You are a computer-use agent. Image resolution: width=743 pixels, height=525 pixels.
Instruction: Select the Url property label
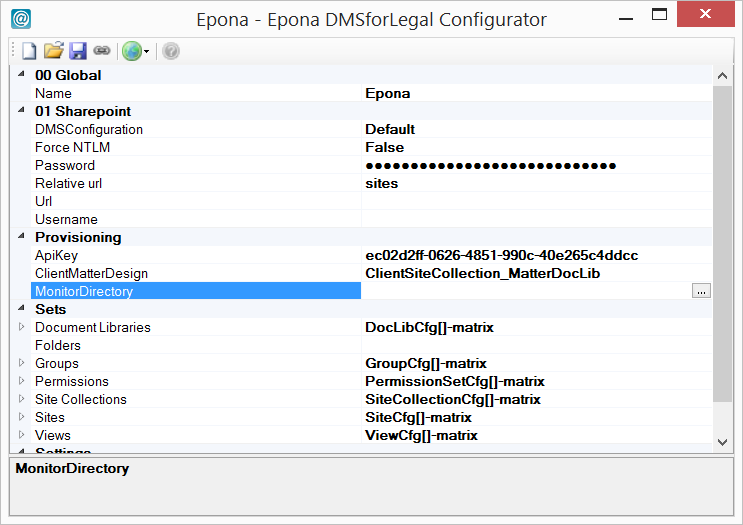(44, 201)
